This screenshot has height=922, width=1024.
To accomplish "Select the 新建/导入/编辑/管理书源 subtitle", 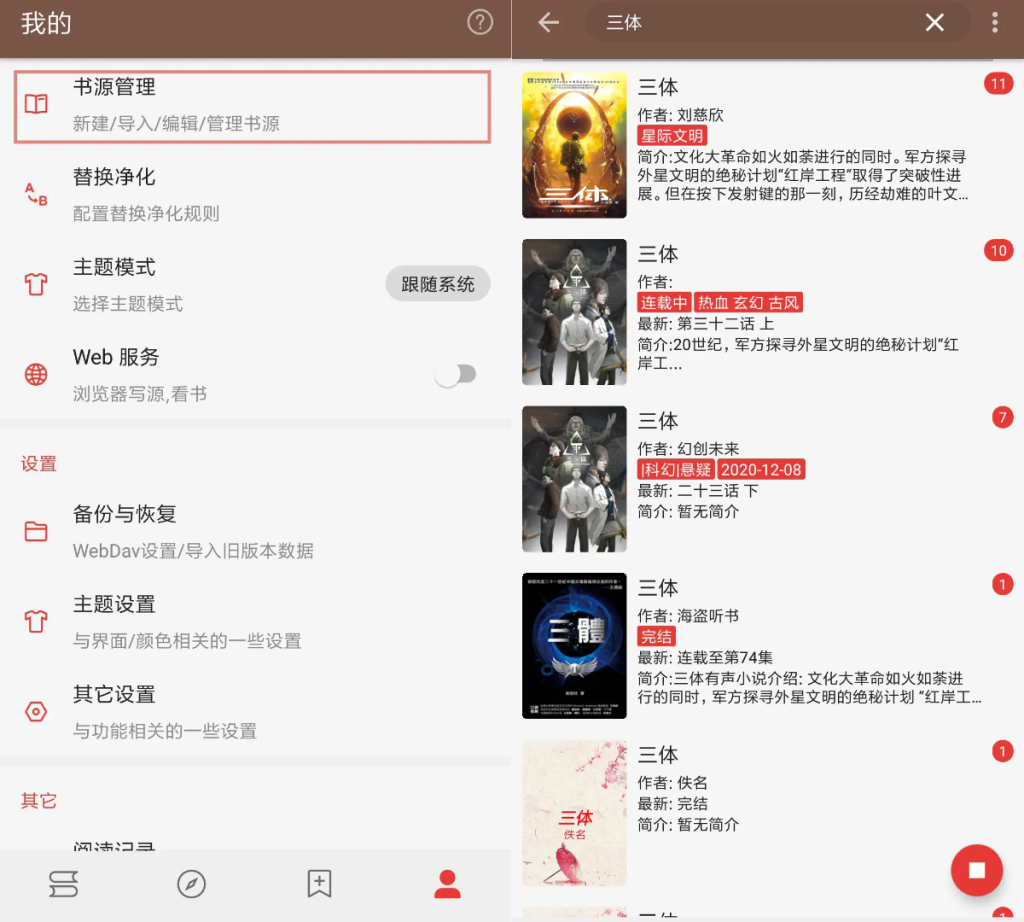I will tap(176, 123).
